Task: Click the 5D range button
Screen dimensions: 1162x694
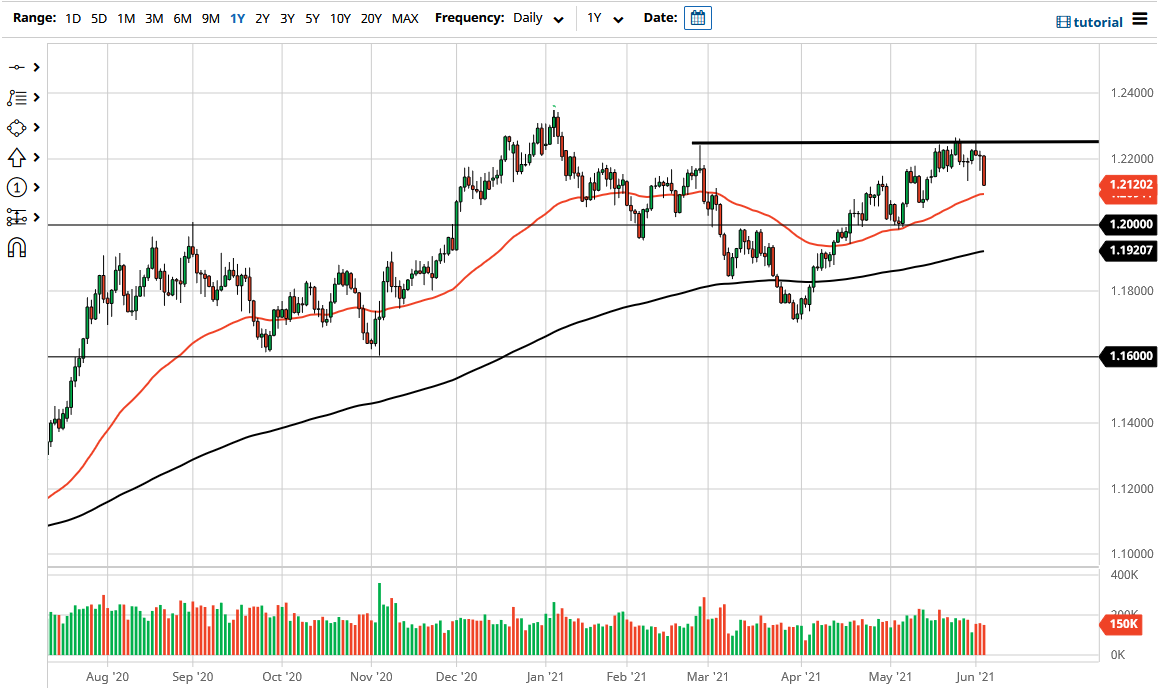Action: [98, 18]
